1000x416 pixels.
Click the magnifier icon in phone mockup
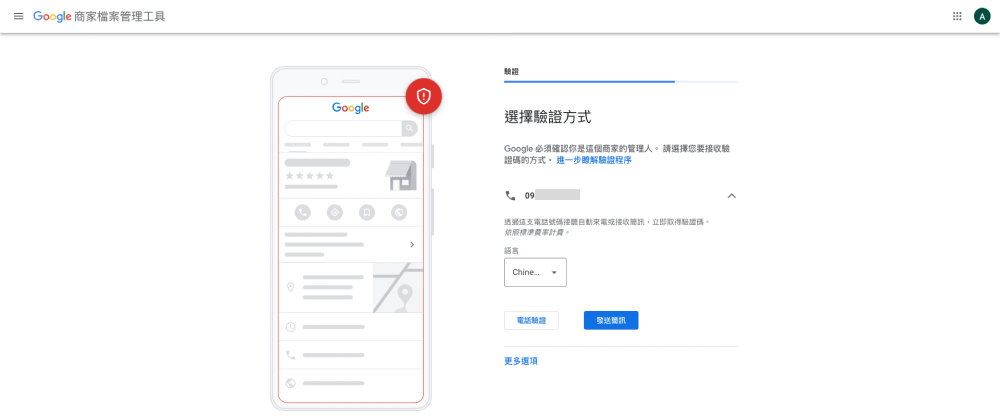(x=409, y=128)
